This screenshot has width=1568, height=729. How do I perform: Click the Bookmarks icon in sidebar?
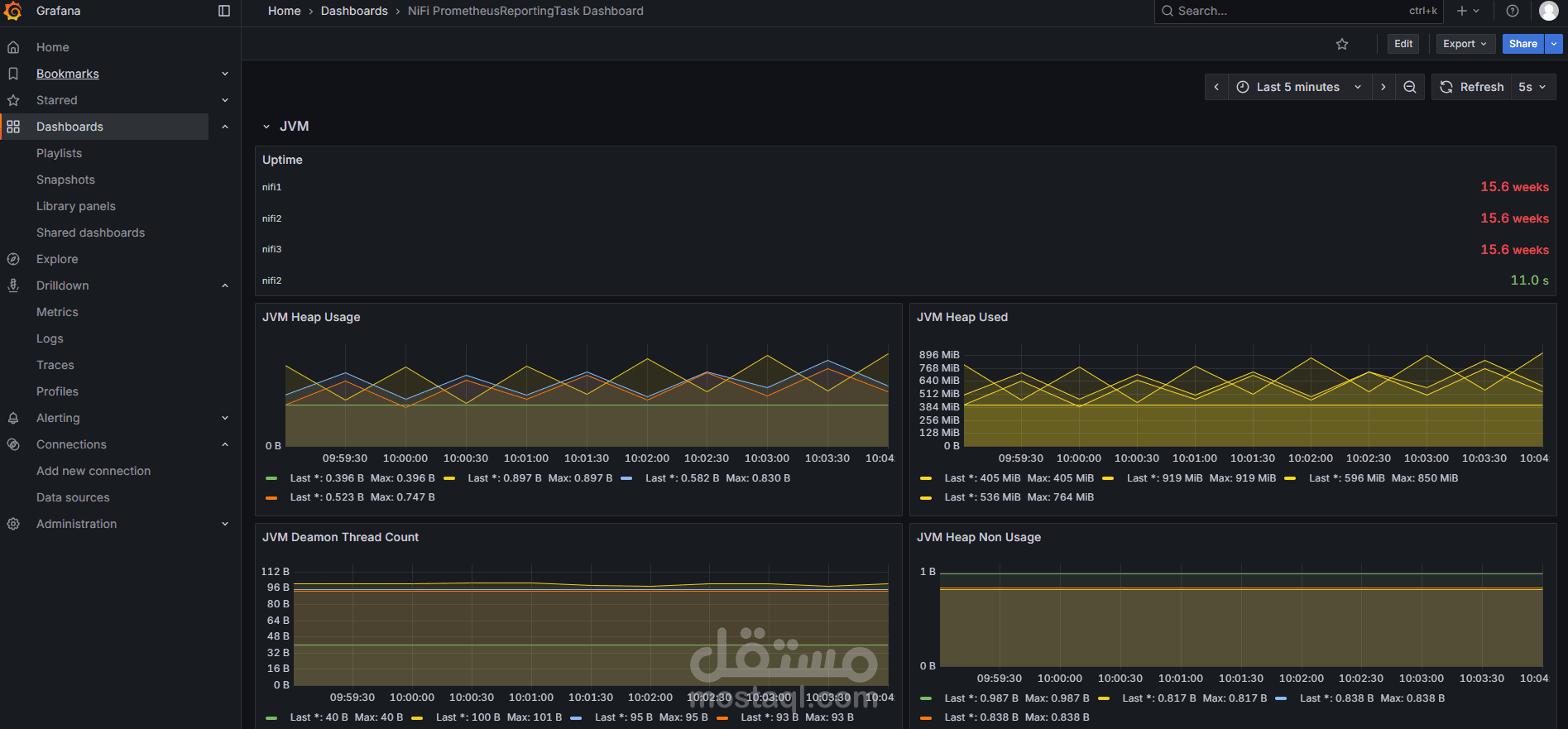(13, 74)
